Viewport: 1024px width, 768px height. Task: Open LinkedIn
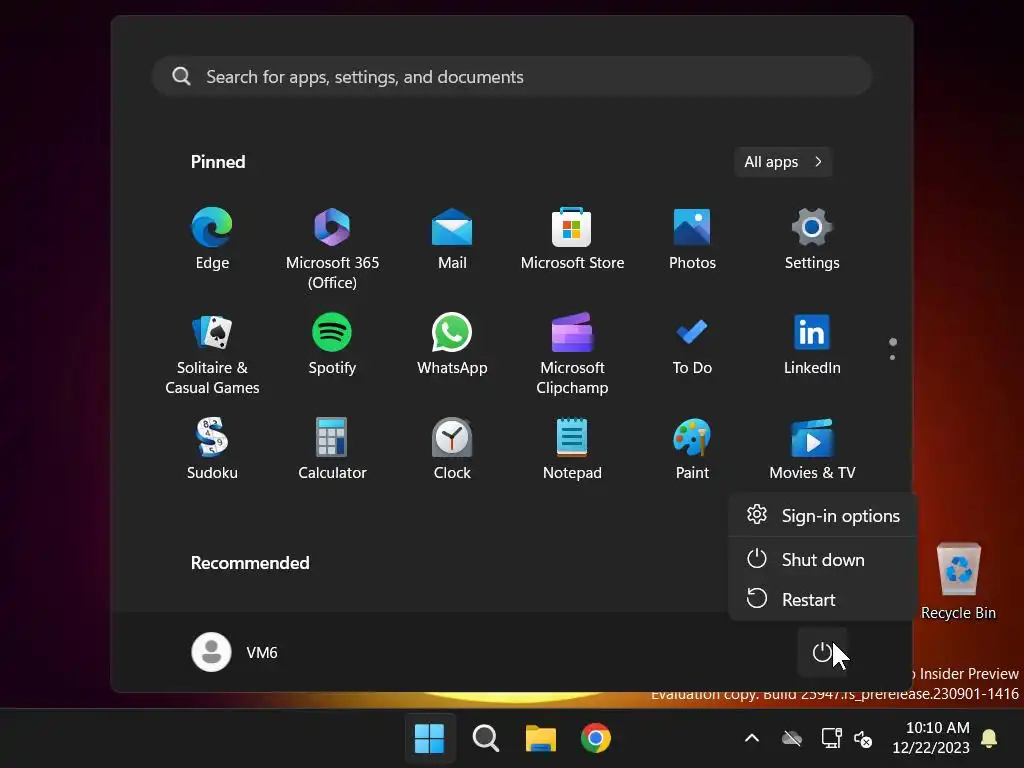(812, 344)
